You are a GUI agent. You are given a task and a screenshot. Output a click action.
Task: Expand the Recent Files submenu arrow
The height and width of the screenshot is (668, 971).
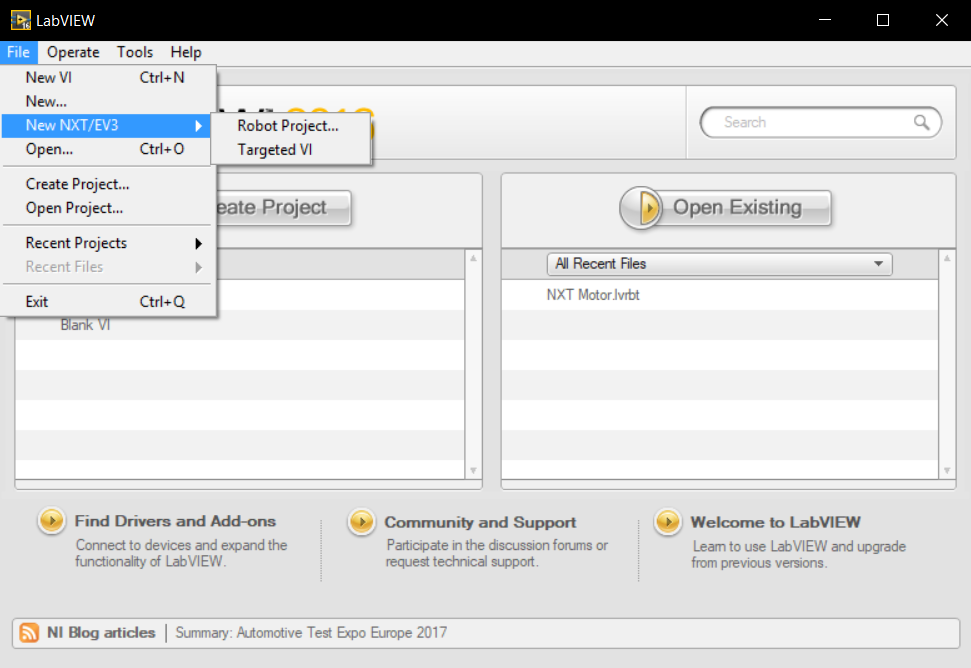[x=198, y=267]
